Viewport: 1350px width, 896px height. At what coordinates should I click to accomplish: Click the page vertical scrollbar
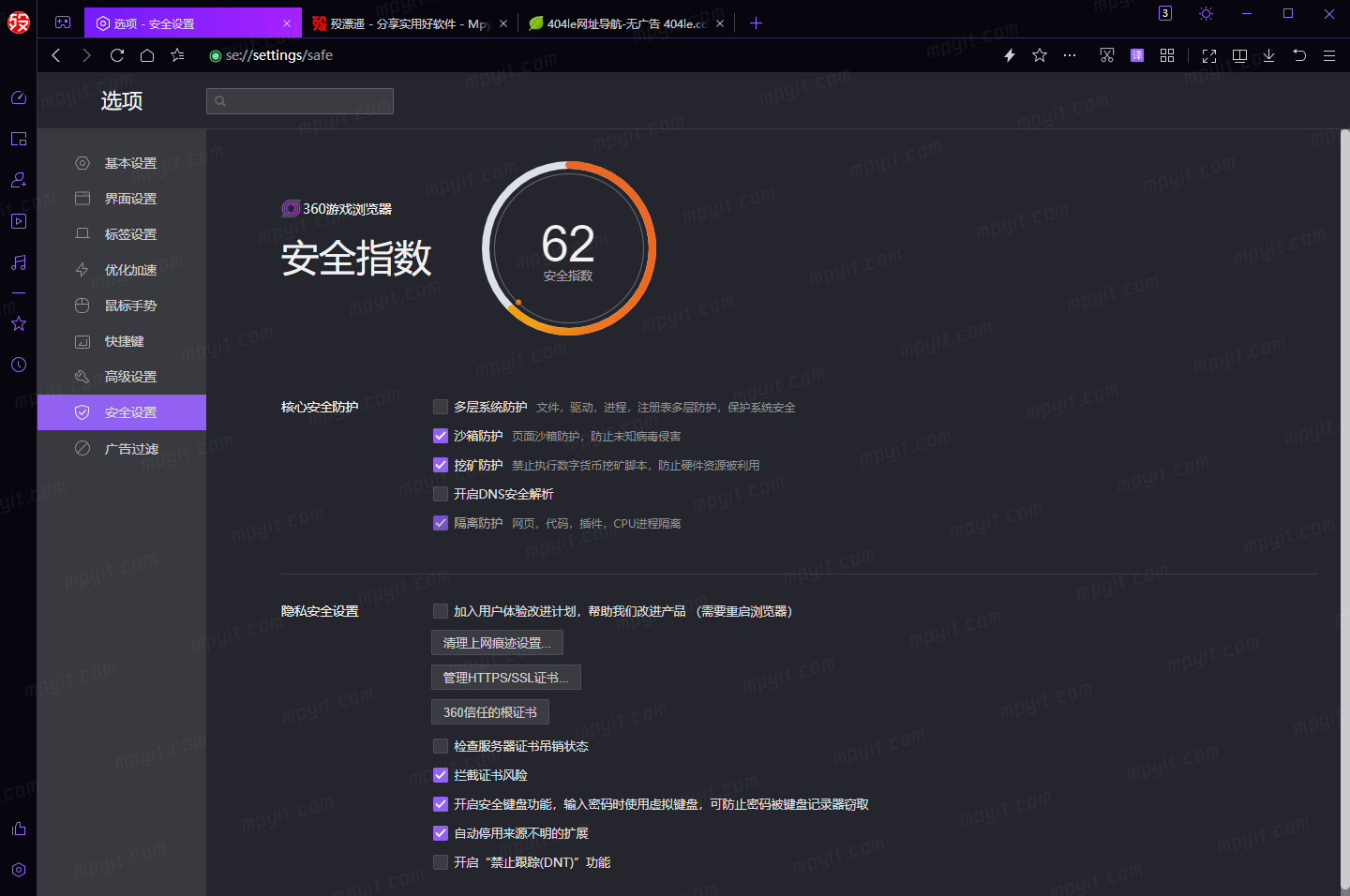point(1344,511)
